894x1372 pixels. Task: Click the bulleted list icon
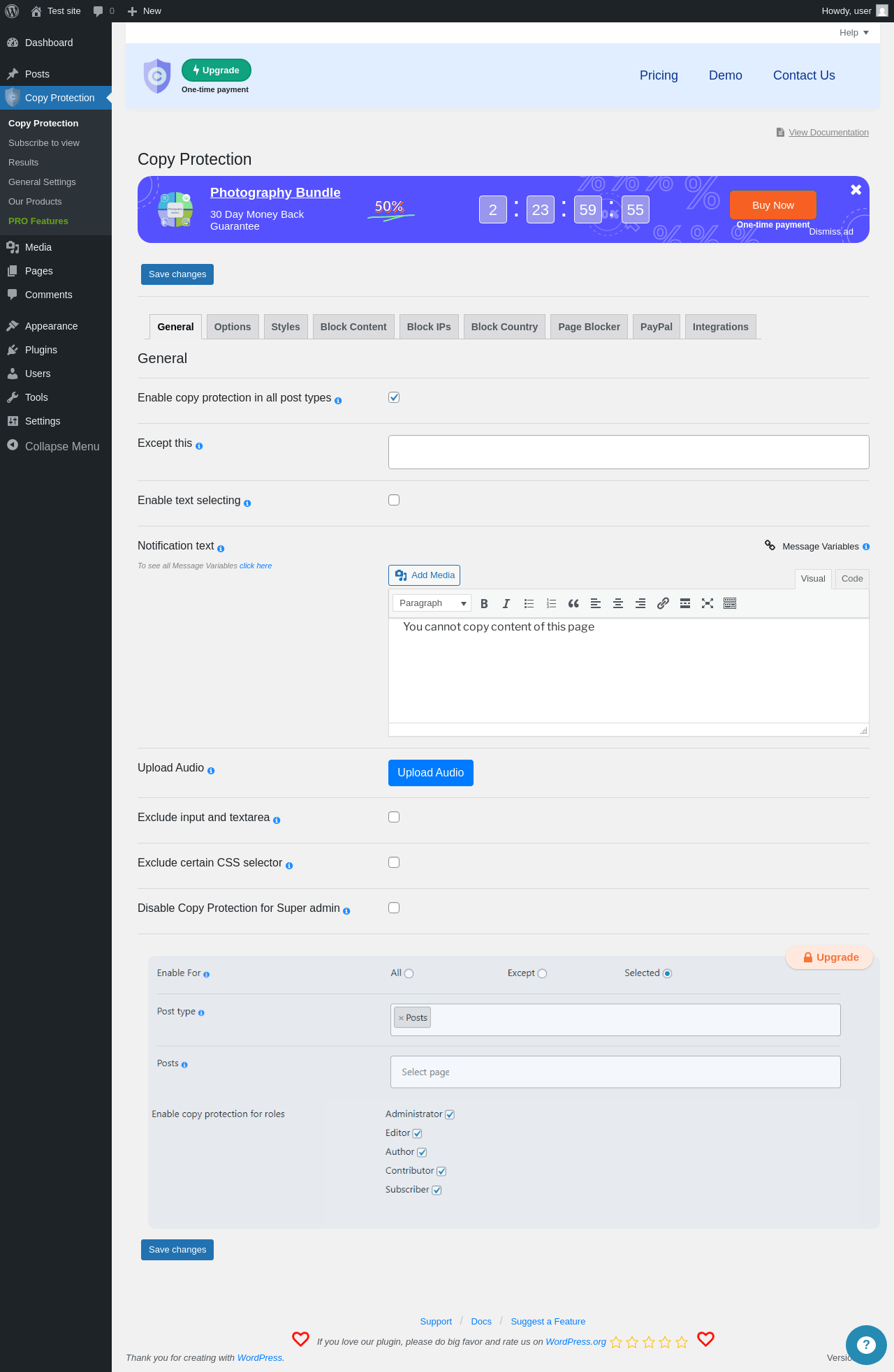pyautogui.click(x=529, y=603)
